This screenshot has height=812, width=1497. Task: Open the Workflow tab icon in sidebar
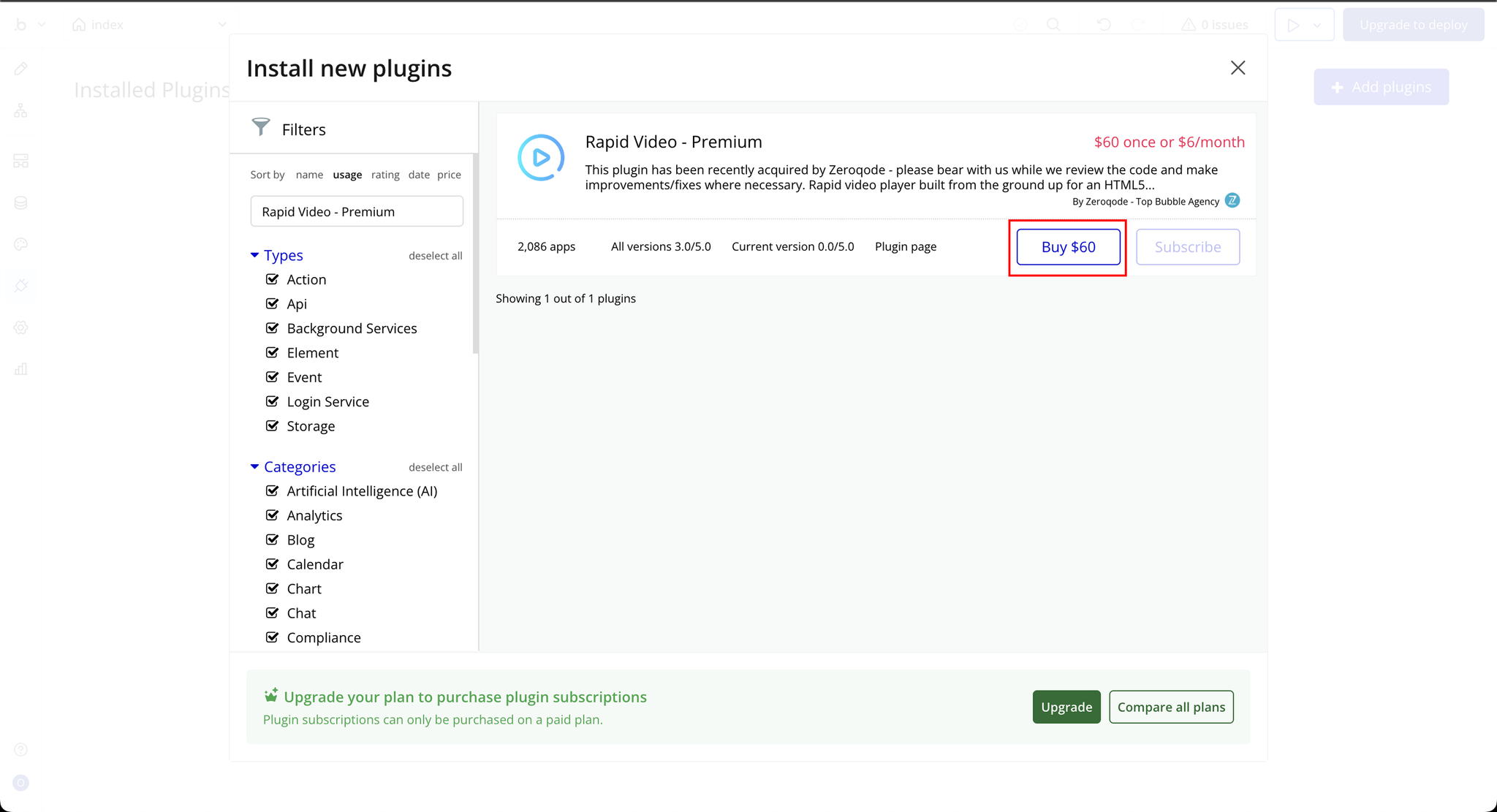pyautogui.click(x=20, y=111)
